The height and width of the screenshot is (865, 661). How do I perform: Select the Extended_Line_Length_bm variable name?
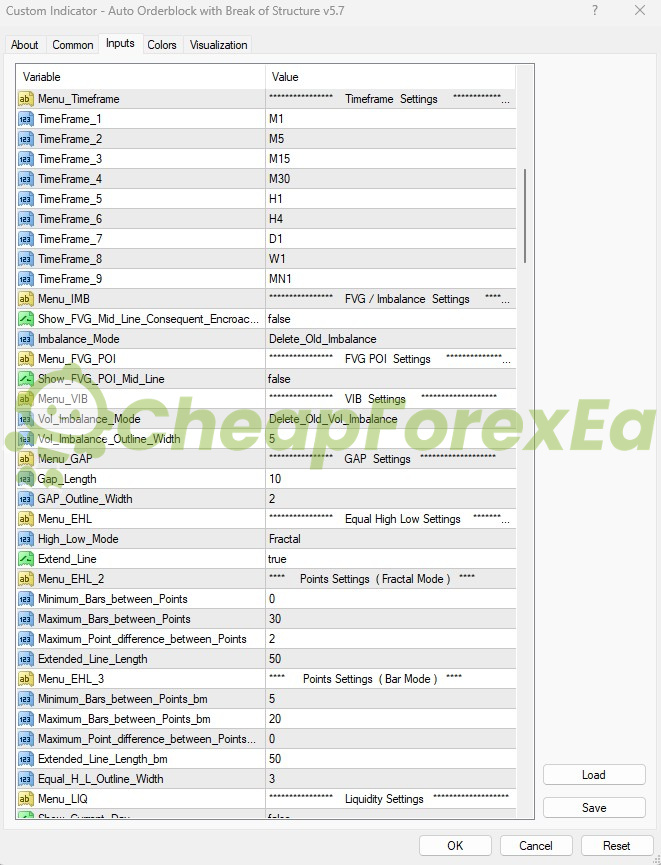pos(103,759)
